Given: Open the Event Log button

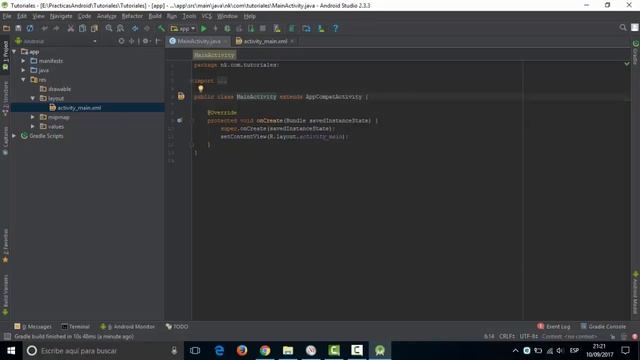Looking at the screenshot, I should coord(553,327).
